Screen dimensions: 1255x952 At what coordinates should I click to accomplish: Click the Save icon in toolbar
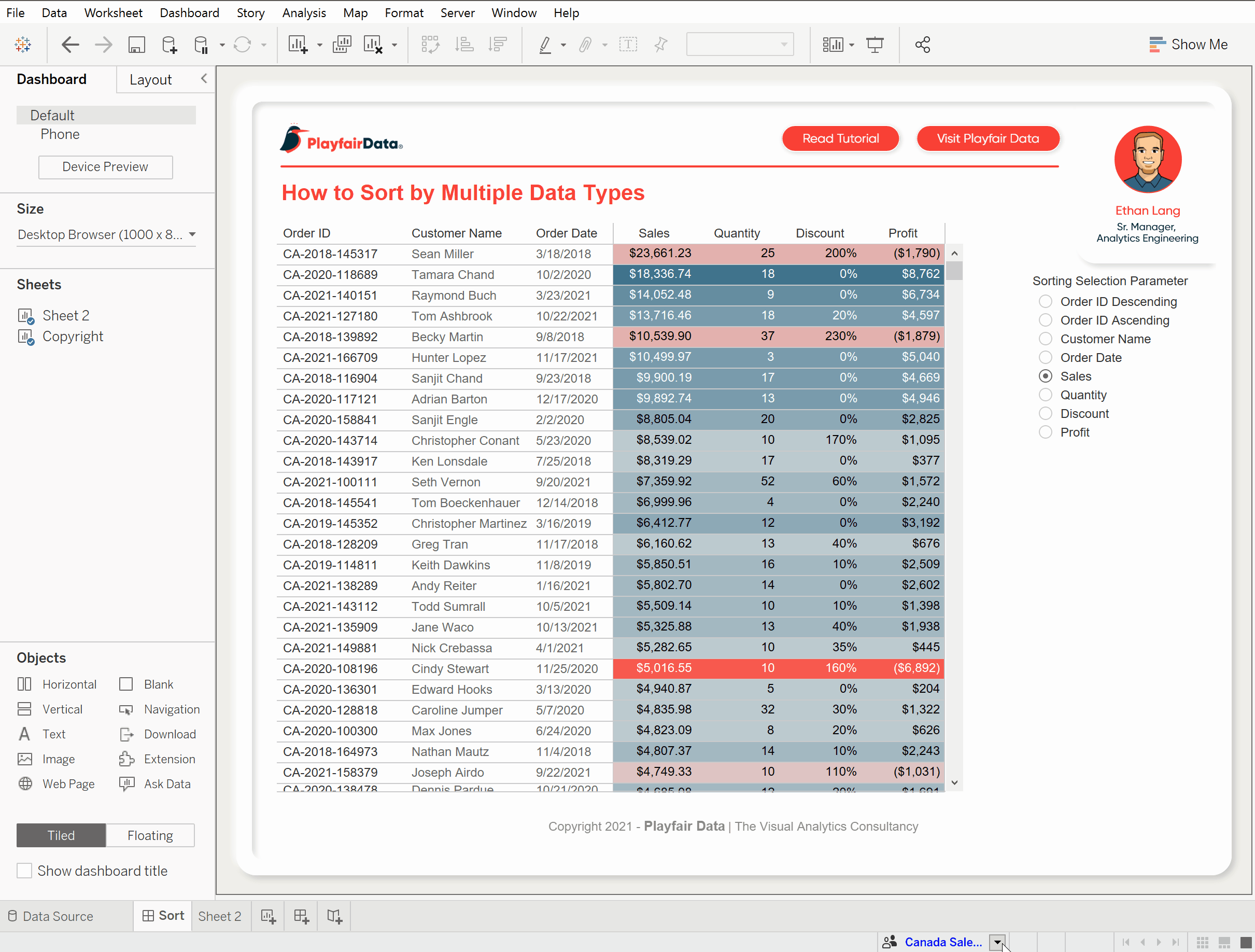pos(135,45)
